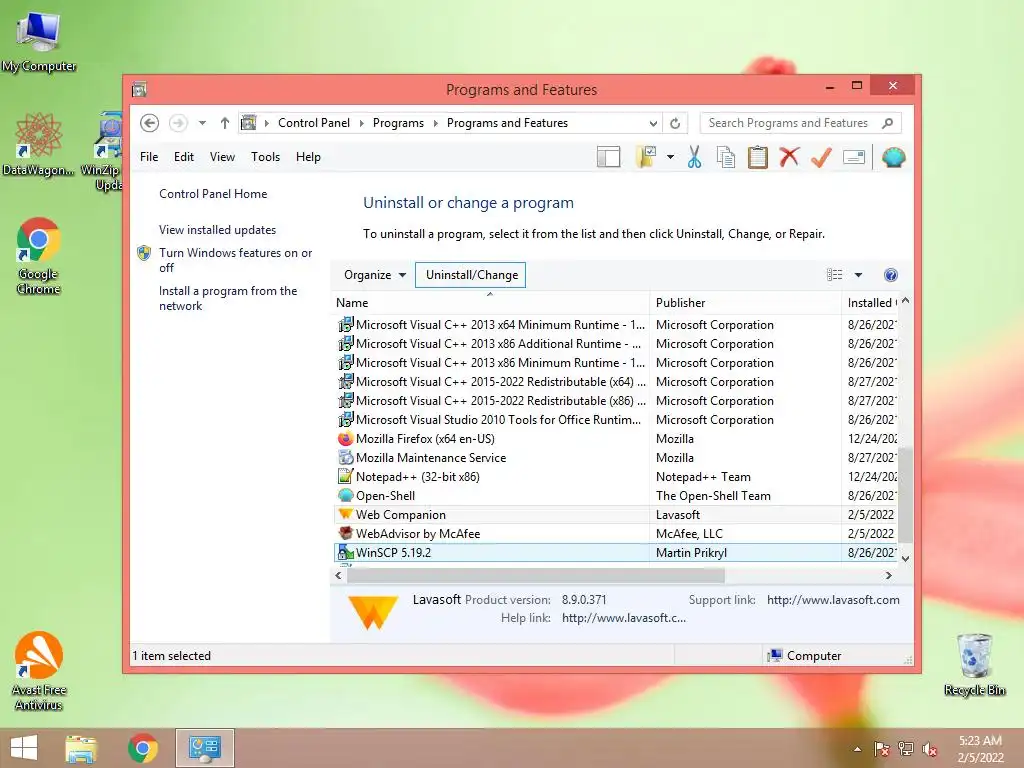This screenshot has width=1024, height=768.
Task: Select Avast Free Antivirus desktop shortcut
Action: point(39,671)
